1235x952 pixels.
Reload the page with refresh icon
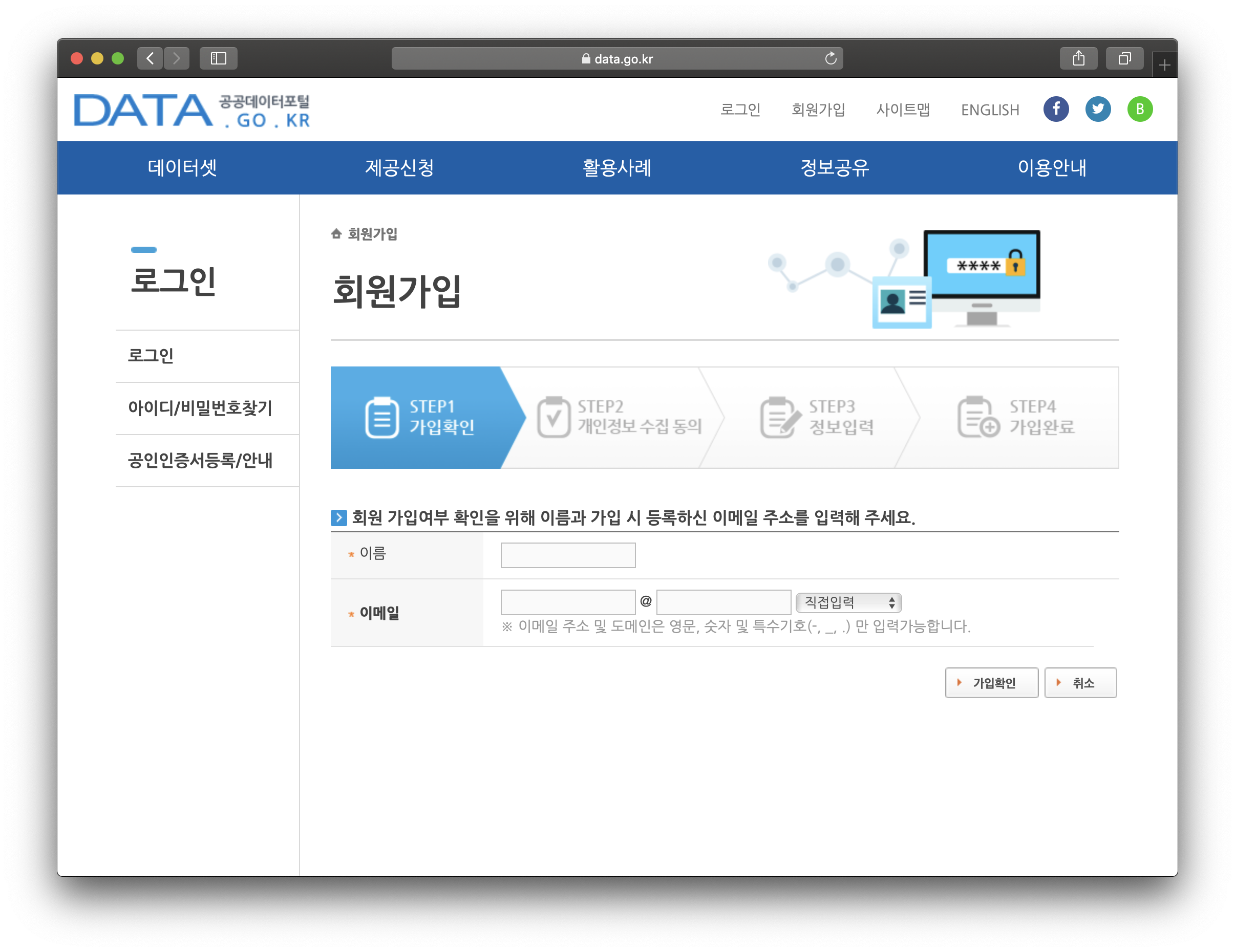tap(830, 58)
